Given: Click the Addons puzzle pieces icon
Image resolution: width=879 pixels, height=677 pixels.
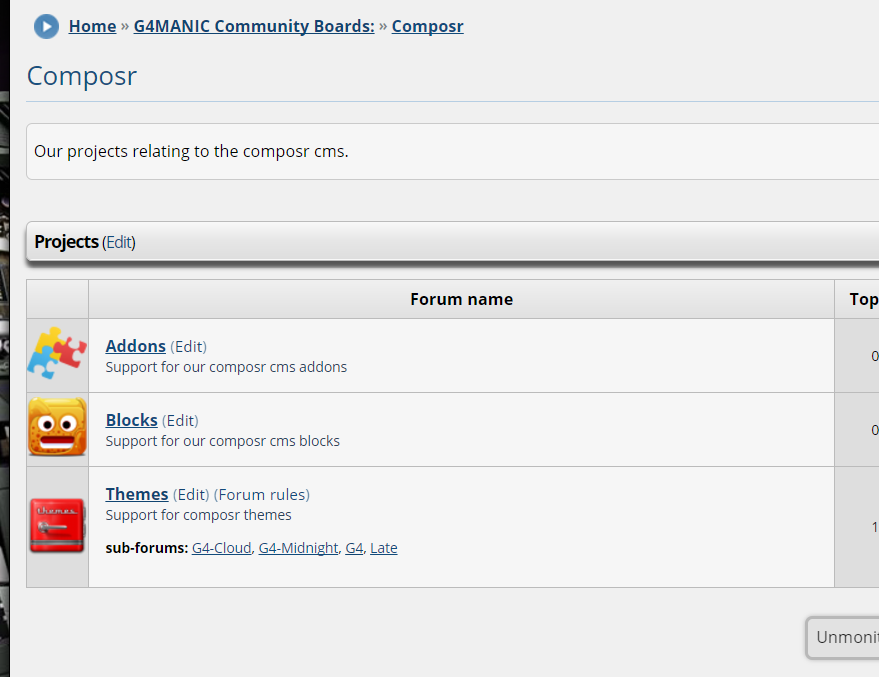Looking at the screenshot, I should coord(57,355).
